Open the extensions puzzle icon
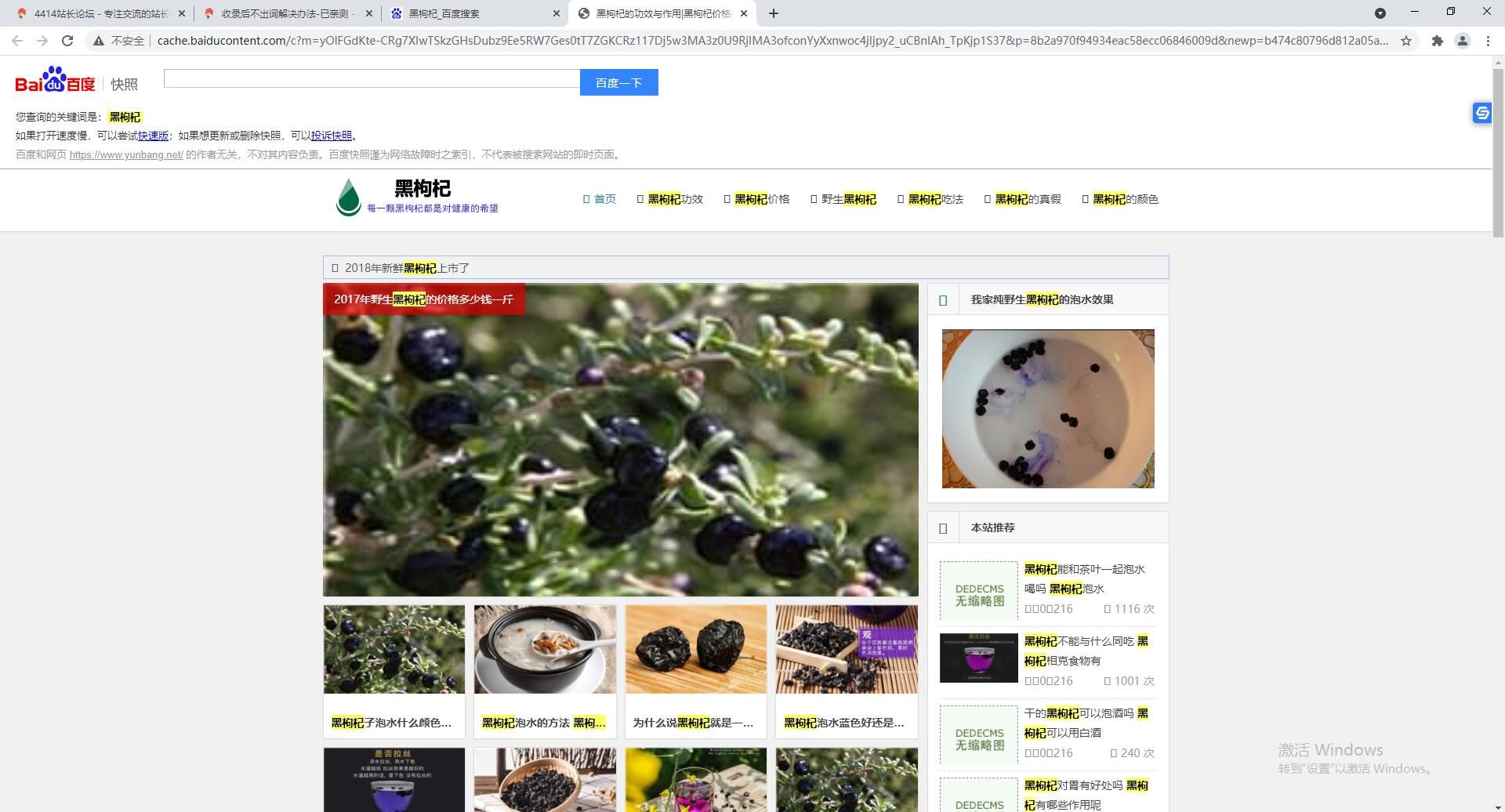Screen dimensions: 1505x812 click(1437, 41)
